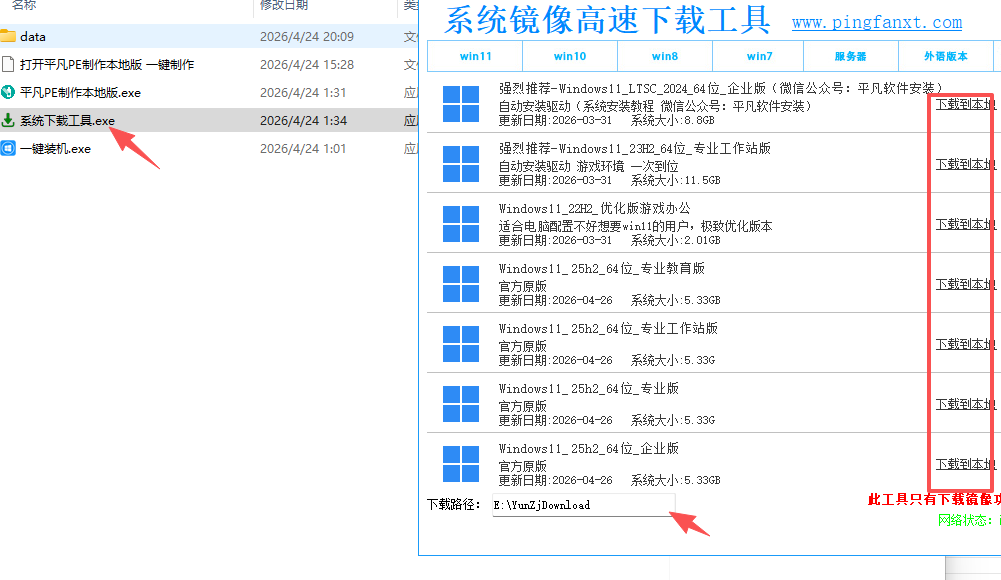The height and width of the screenshot is (580, 1001).
Task: Click Windows logo beside 25h2_64位_企业版
Action: coord(461,464)
